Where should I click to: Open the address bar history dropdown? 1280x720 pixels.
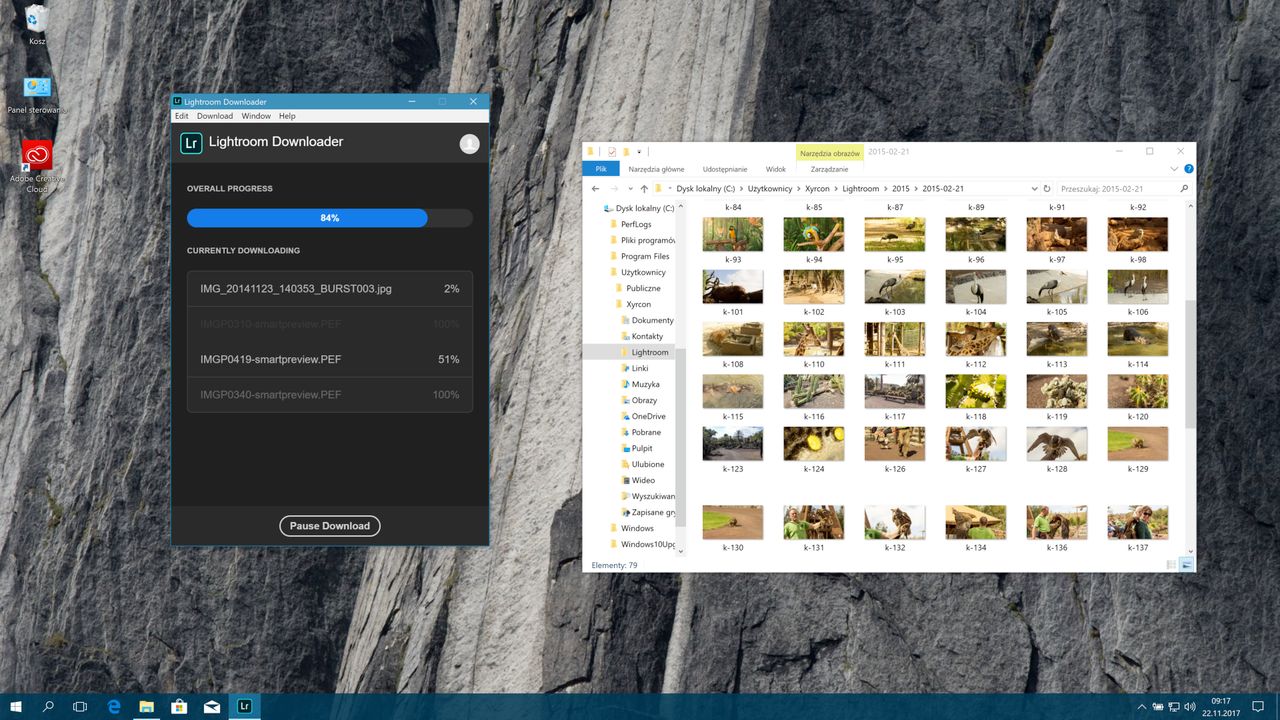coord(1034,188)
